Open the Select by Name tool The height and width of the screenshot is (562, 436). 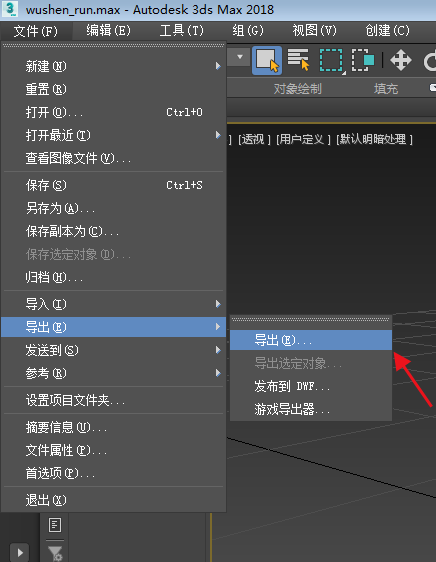pyautogui.click(x=298, y=59)
